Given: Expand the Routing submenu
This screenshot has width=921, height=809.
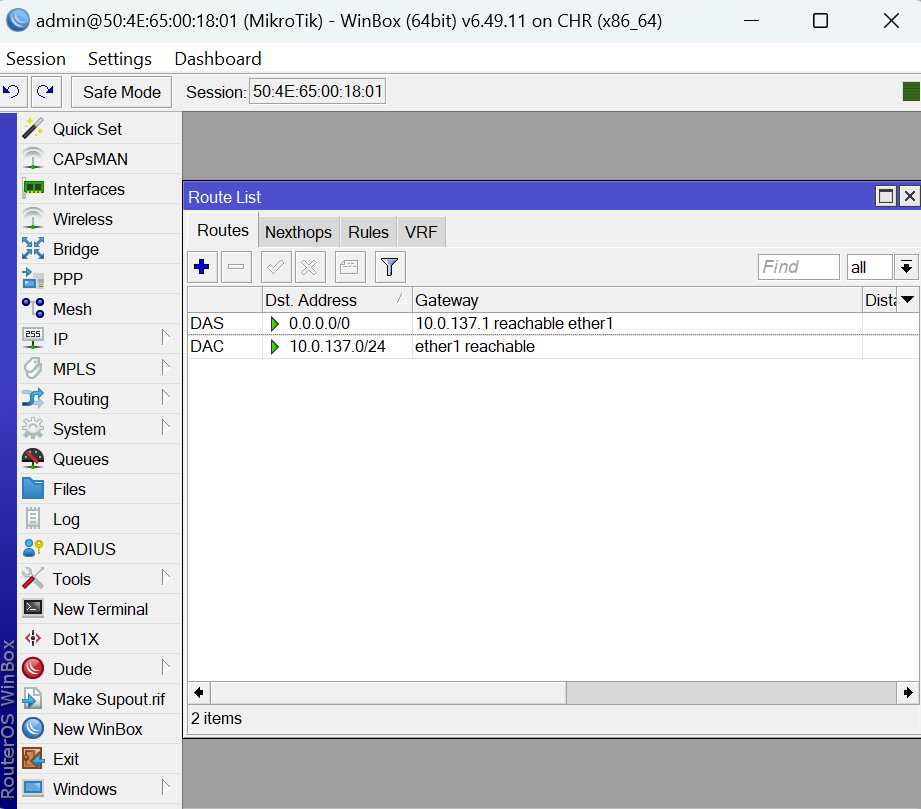Looking at the screenshot, I should coord(166,397).
